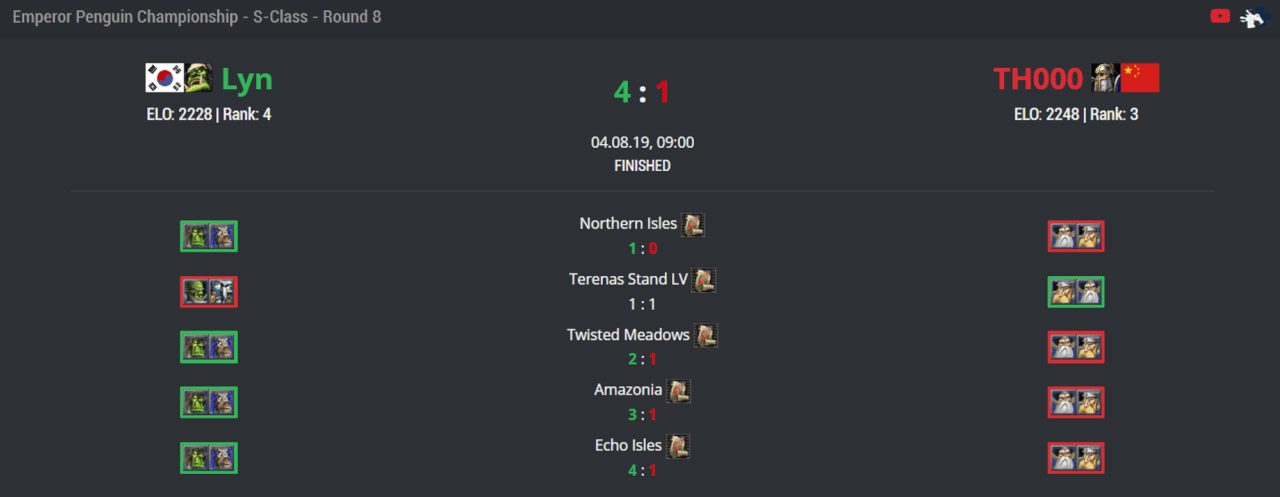1280x497 pixels.
Task: Open the Northern Isles map scroll icon
Action: coord(693,224)
